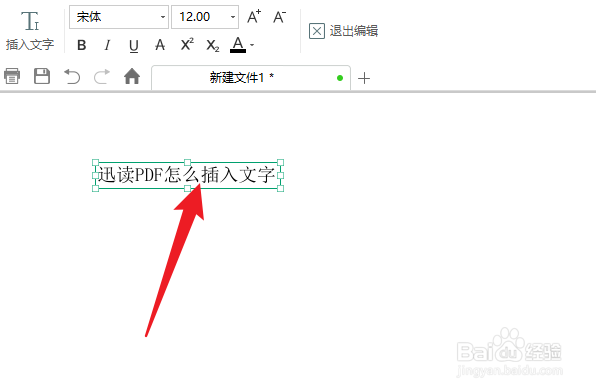Toggle italic formatting
The width and height of the screenshot is (596, 391).
tap(107, 45)
